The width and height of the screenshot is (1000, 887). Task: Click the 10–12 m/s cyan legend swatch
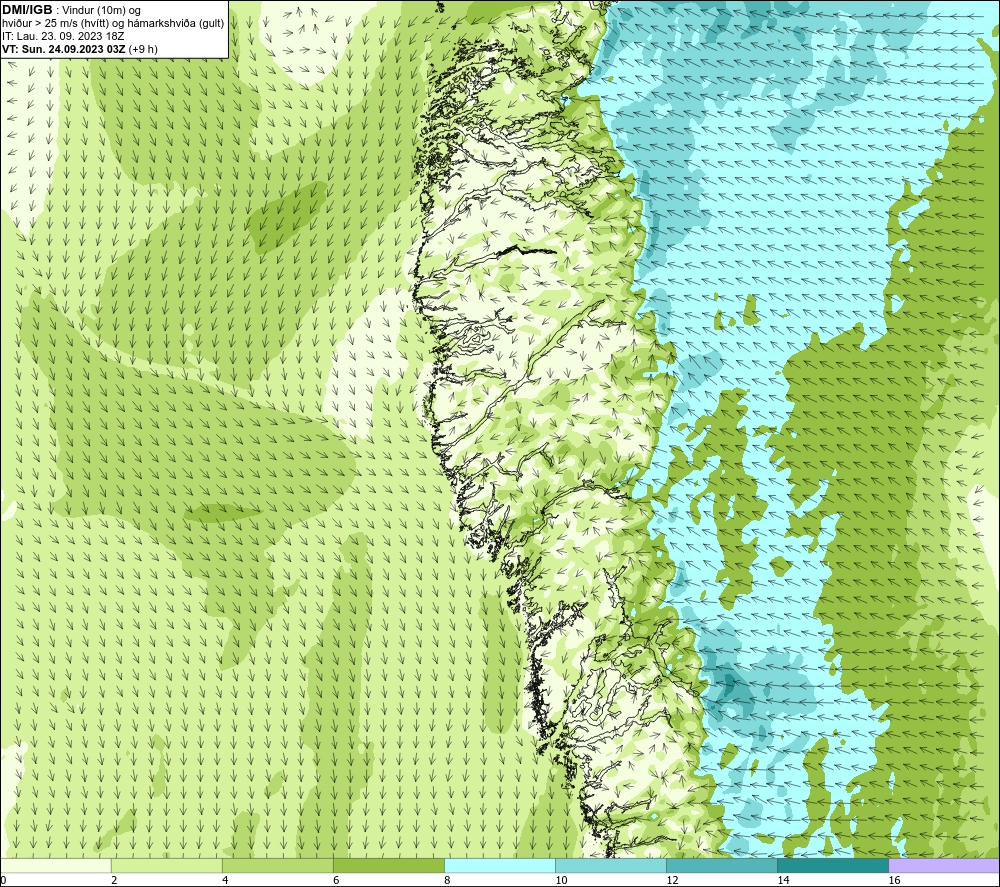coord(611,866)
